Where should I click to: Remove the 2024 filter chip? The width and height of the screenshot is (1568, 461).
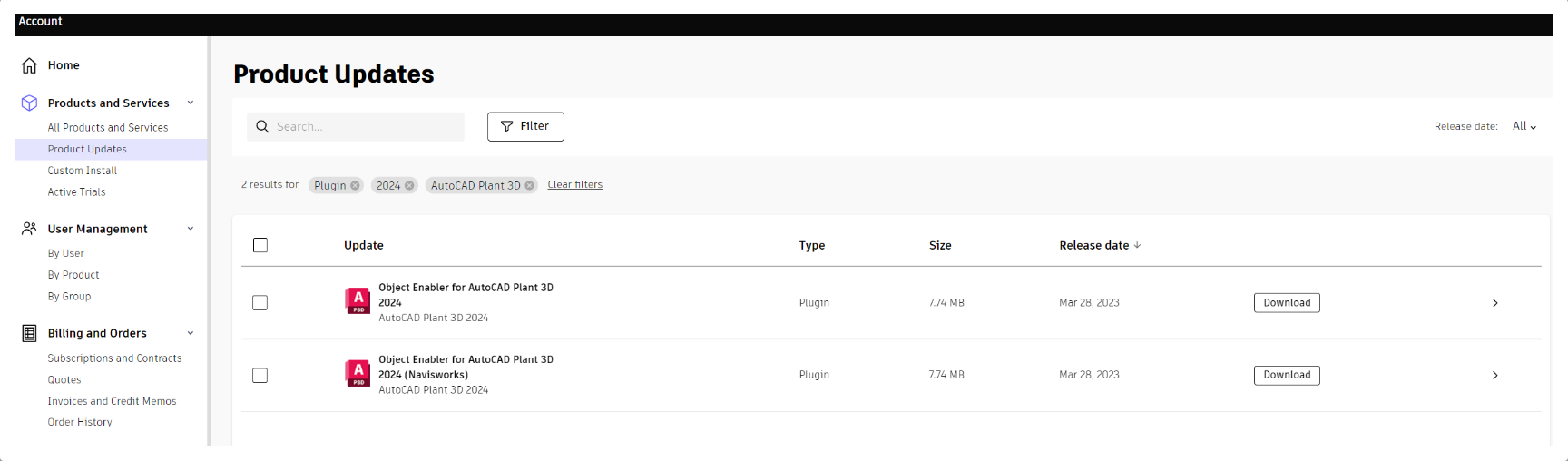tap(409, 186)
